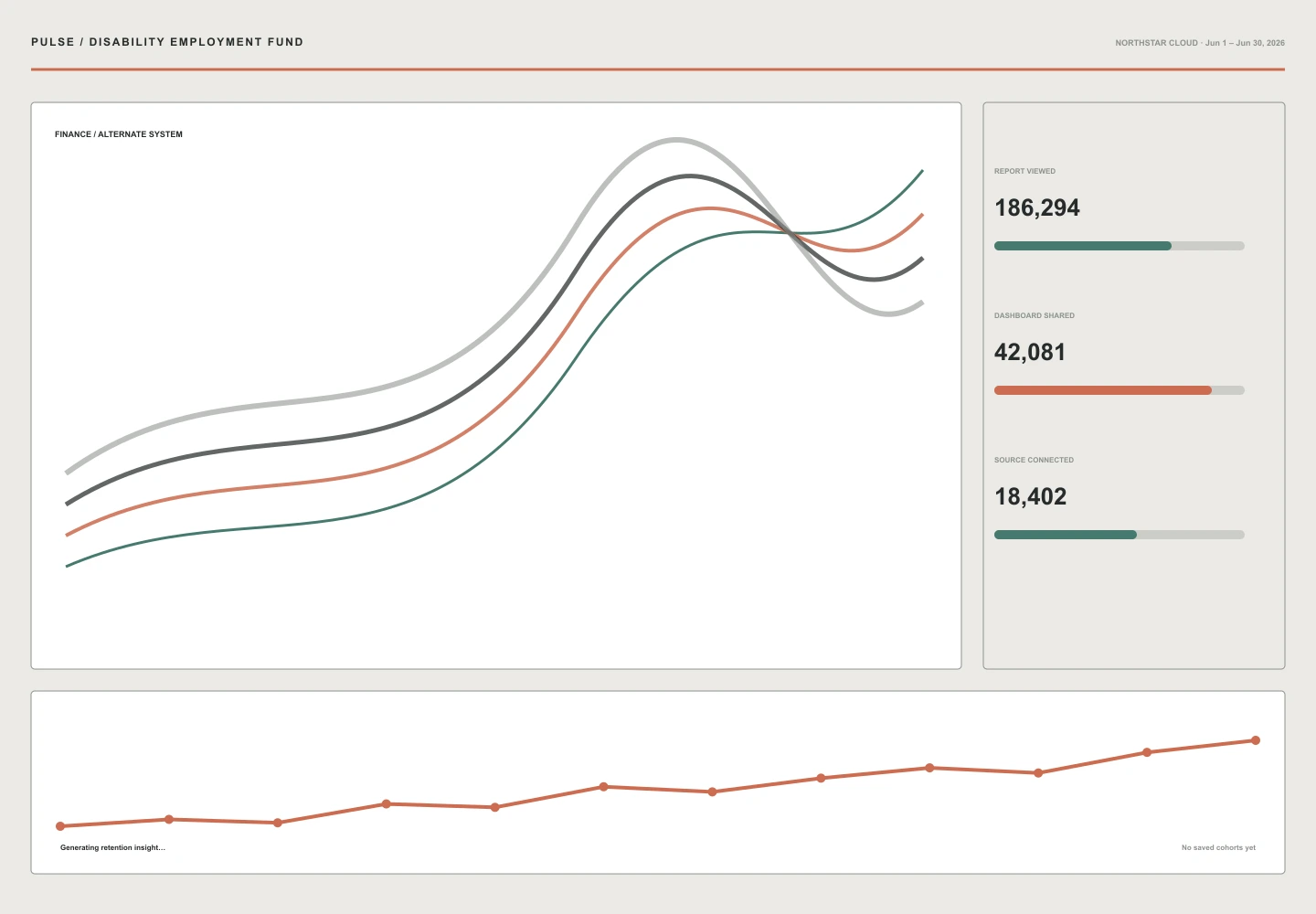Click the Finance / Alternate System chart title
1316x914 pixels.
(x=119, y=134)
